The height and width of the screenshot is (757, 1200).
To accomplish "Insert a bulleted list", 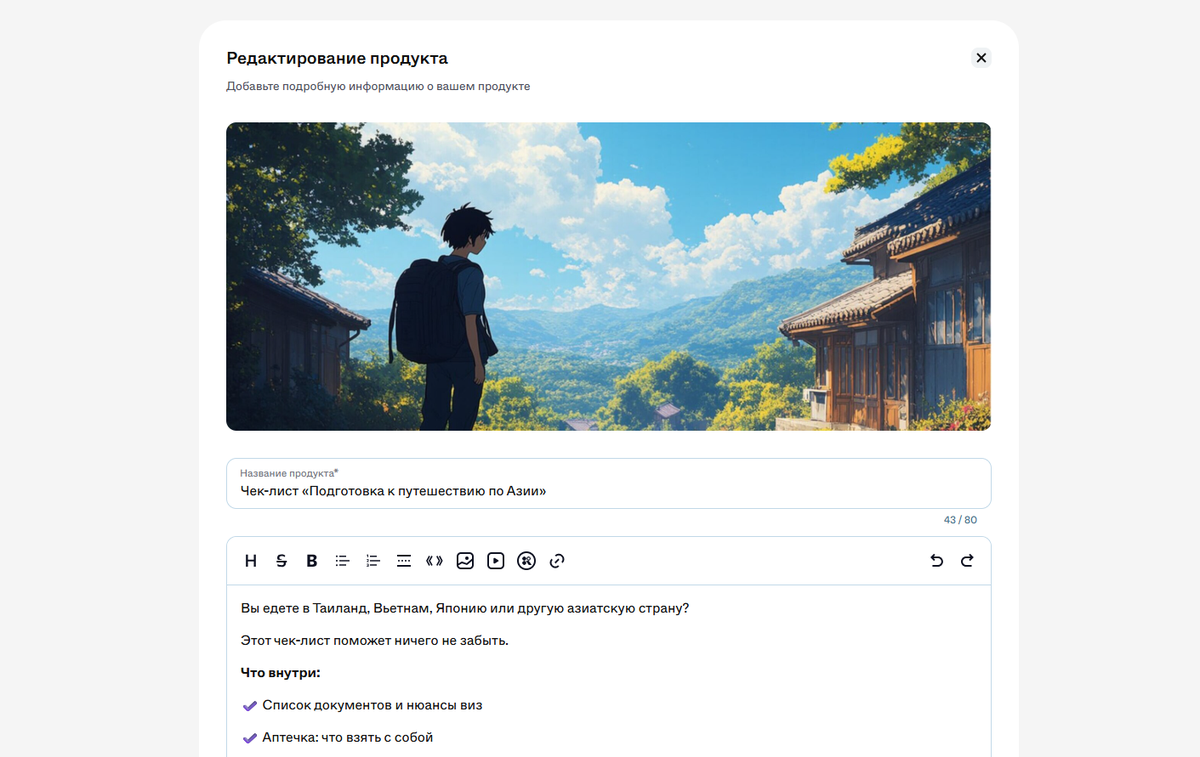I will coord(342,561).
